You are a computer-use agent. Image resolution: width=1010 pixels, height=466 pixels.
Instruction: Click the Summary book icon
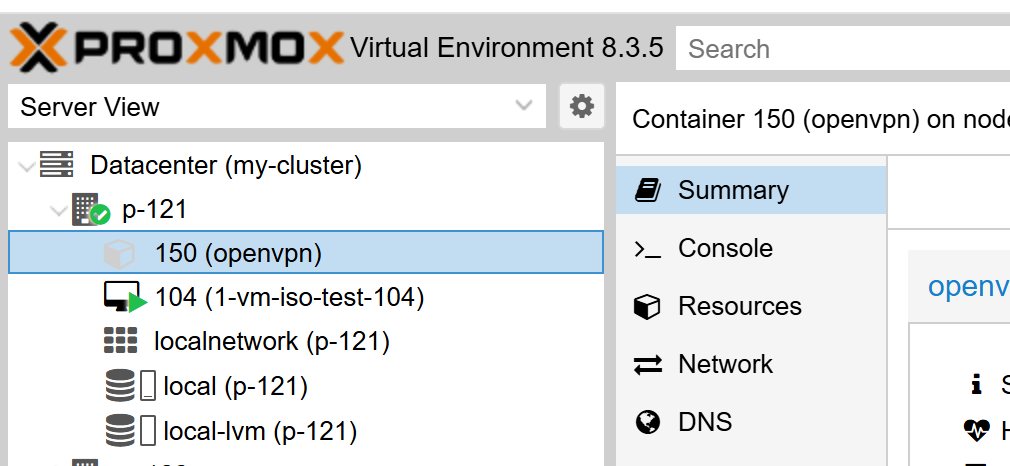[647, 190]
